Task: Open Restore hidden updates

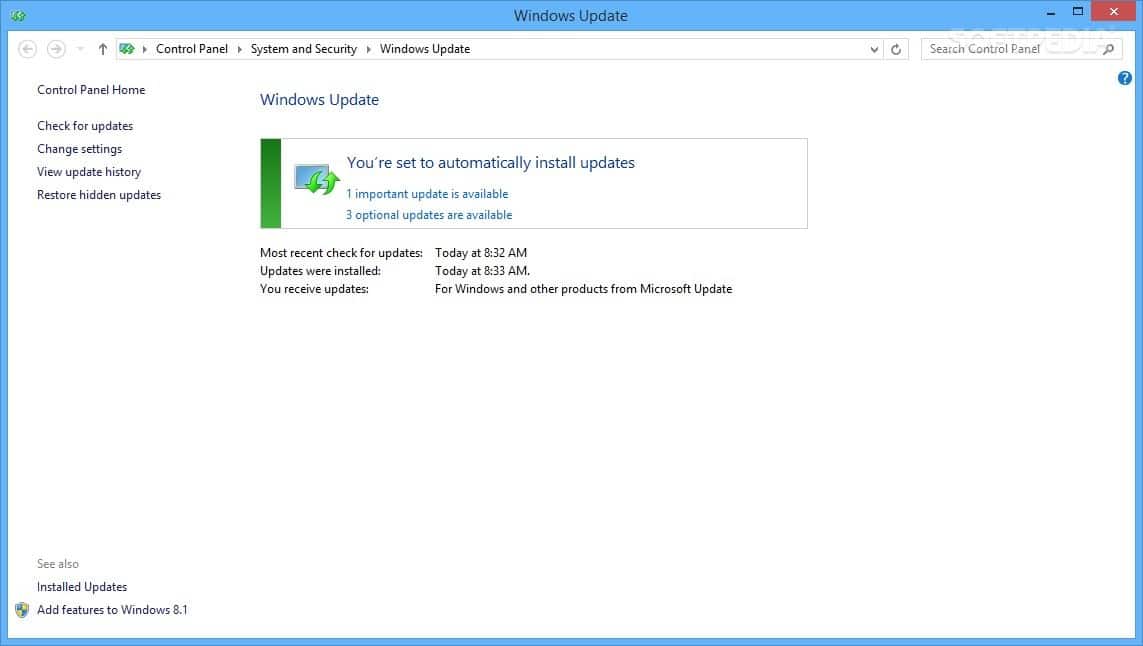Action: pos(99,195)
